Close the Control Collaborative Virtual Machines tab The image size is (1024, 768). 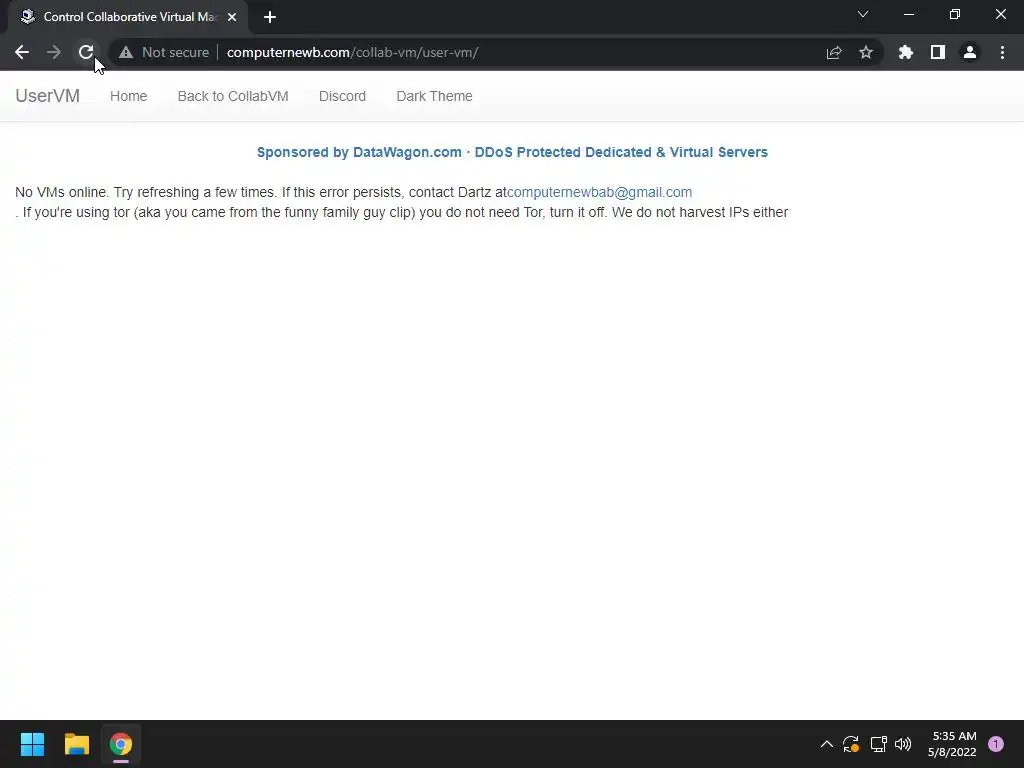point(232,17)
